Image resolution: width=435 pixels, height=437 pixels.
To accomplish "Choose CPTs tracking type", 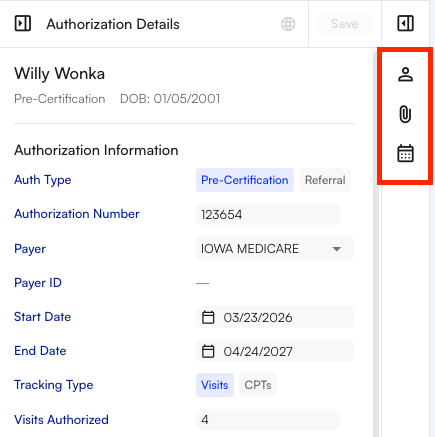I will (x=258, y=385).
